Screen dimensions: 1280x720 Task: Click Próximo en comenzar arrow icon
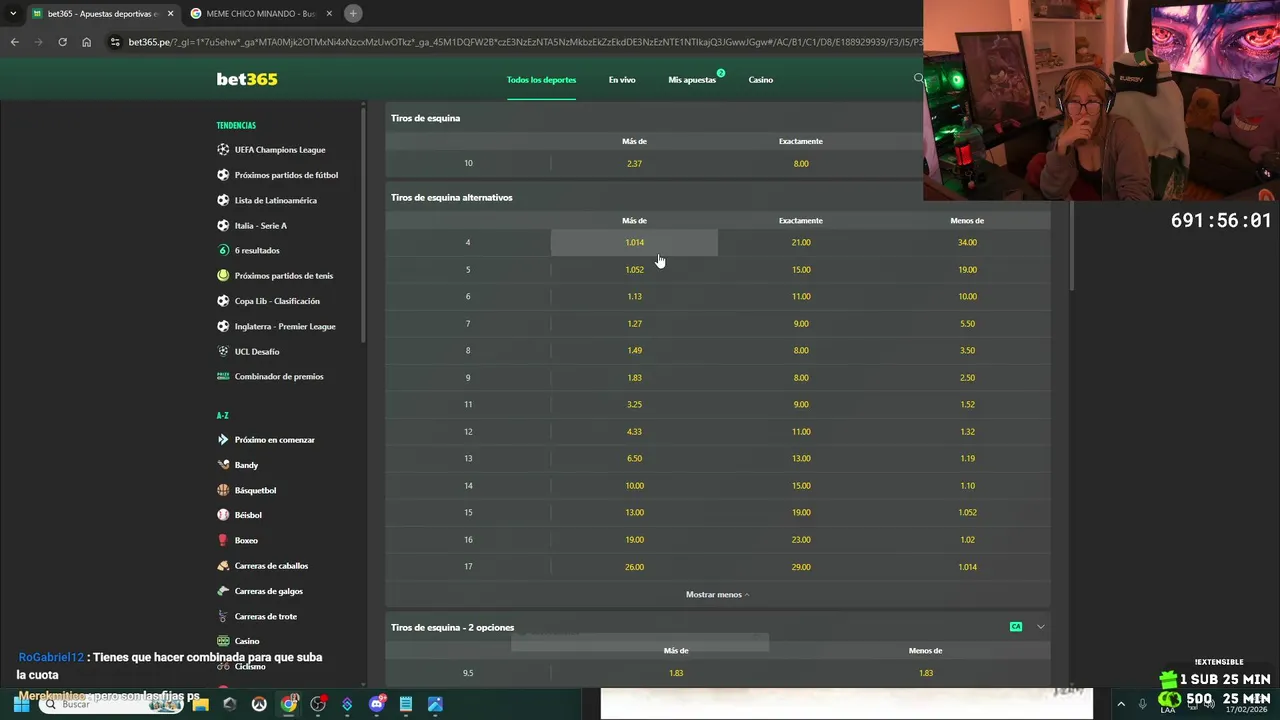point(223,440)
